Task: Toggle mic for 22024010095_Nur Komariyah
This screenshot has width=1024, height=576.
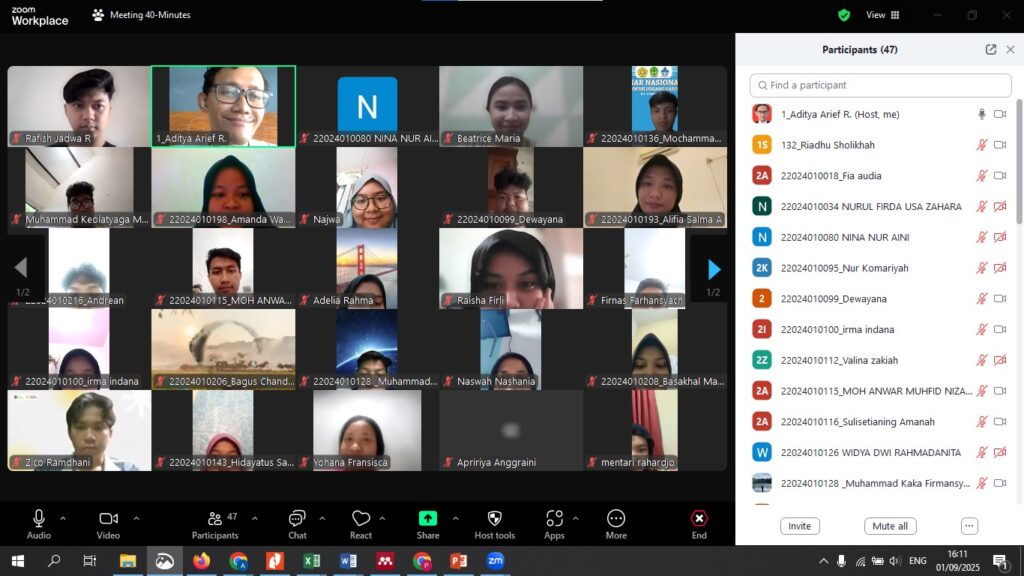Action: pyautogui.click(x=982, y=268)
